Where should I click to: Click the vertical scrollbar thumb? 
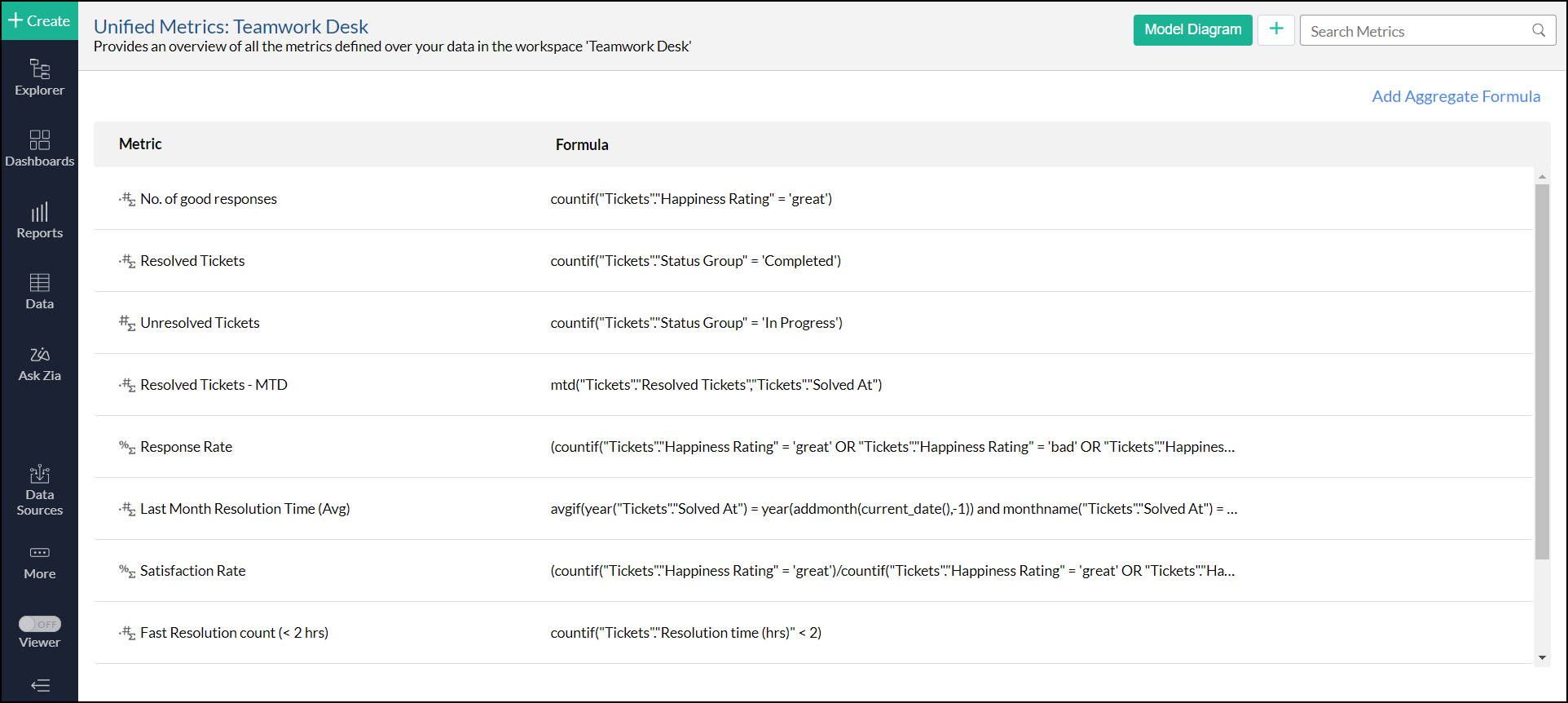1542,371
